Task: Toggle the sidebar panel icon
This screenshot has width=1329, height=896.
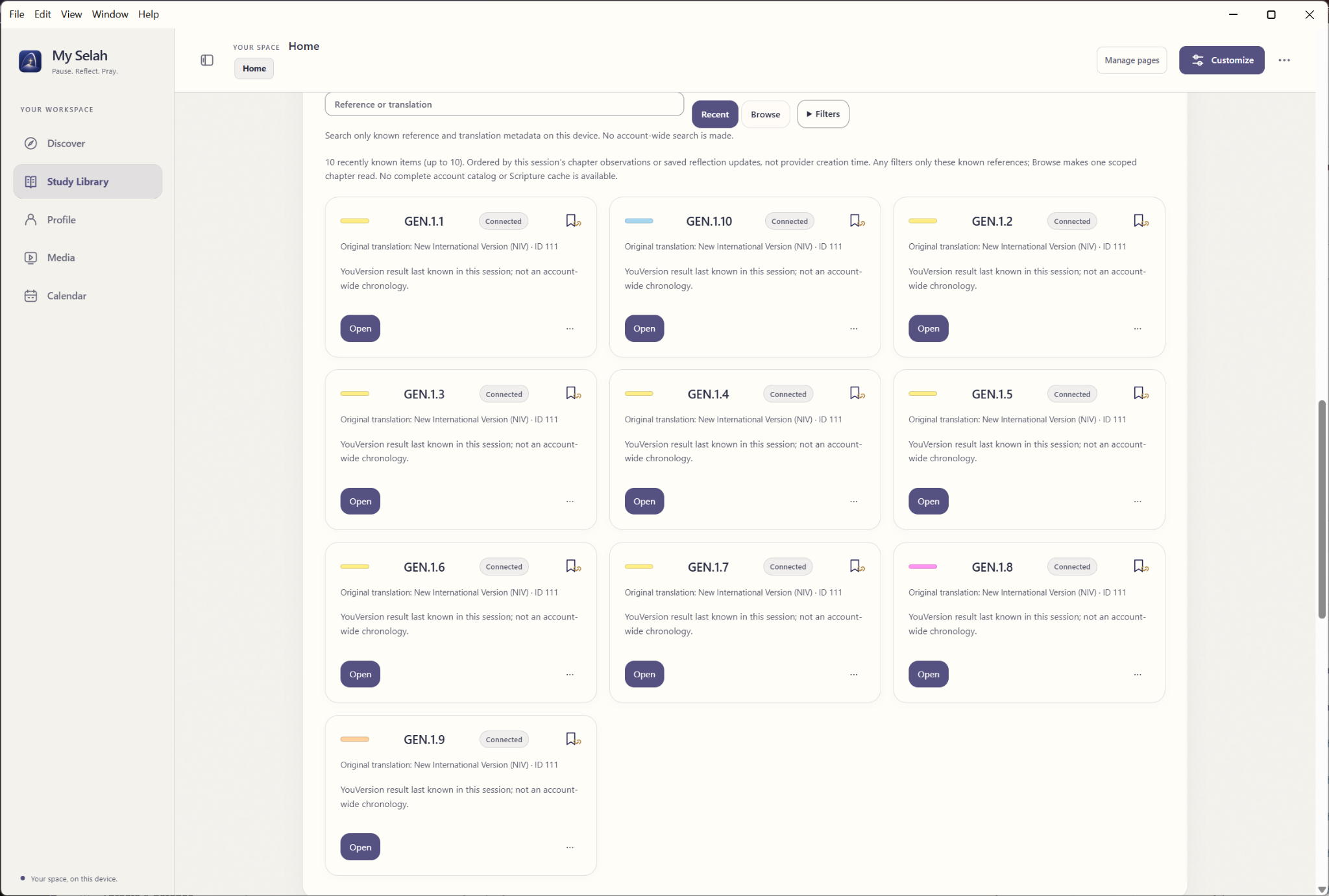Action: (207, 60)
